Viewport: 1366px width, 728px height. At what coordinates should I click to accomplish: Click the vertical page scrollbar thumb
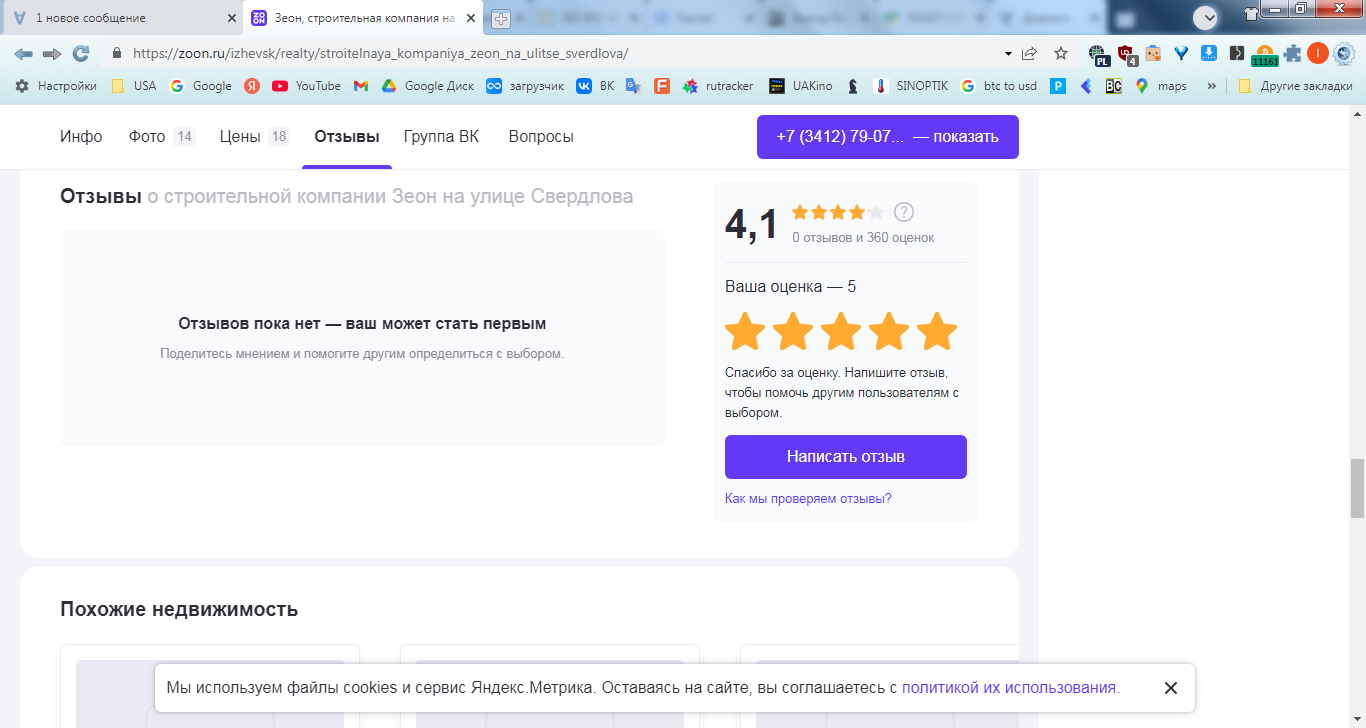[1357, 488]
